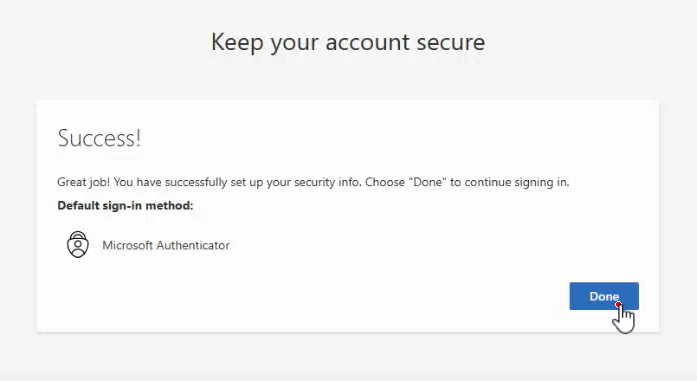
Task: Click the "successfully set up" phrase
Action: [214, 182]
